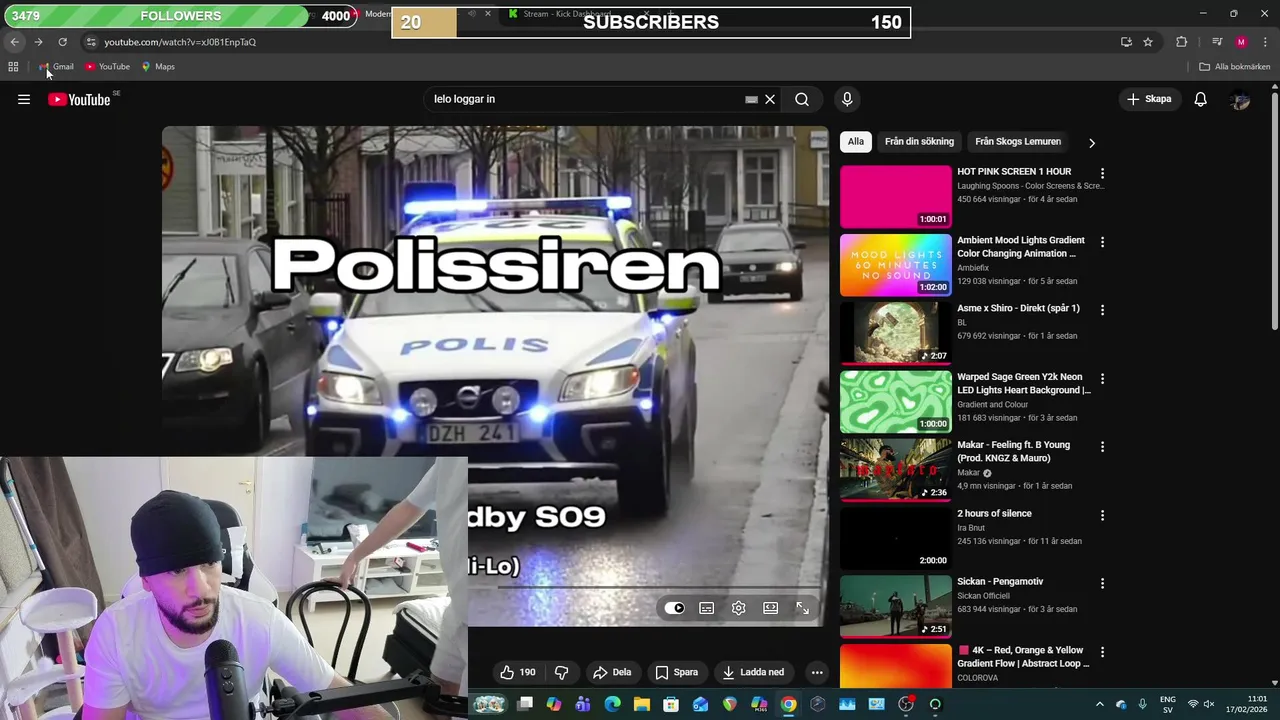The height and width of the screenshot is (720, 1280).
Task: Share the video using Dela
Action: point(612,672)
